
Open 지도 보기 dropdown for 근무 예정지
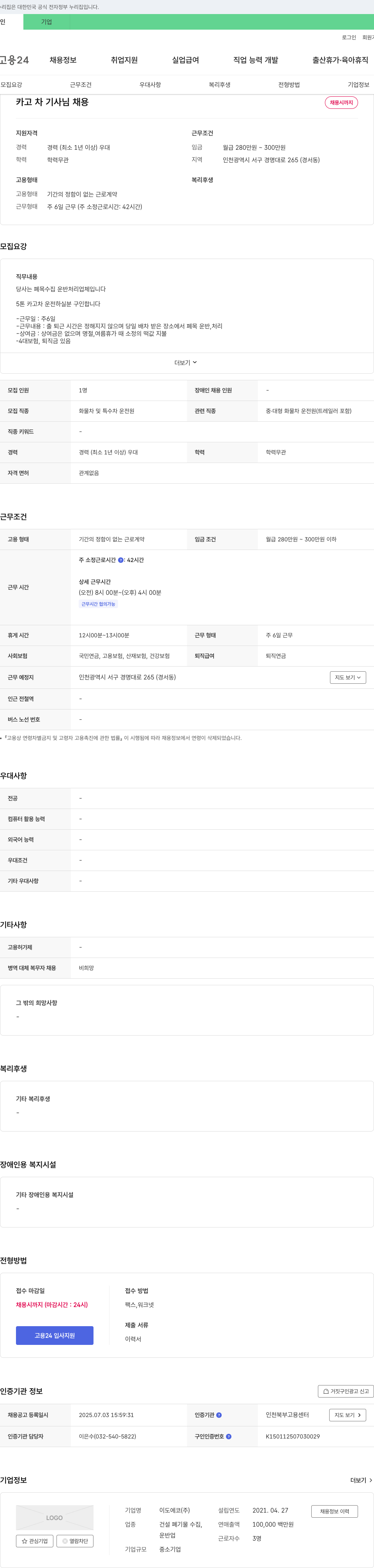click(x=348, y=678)
